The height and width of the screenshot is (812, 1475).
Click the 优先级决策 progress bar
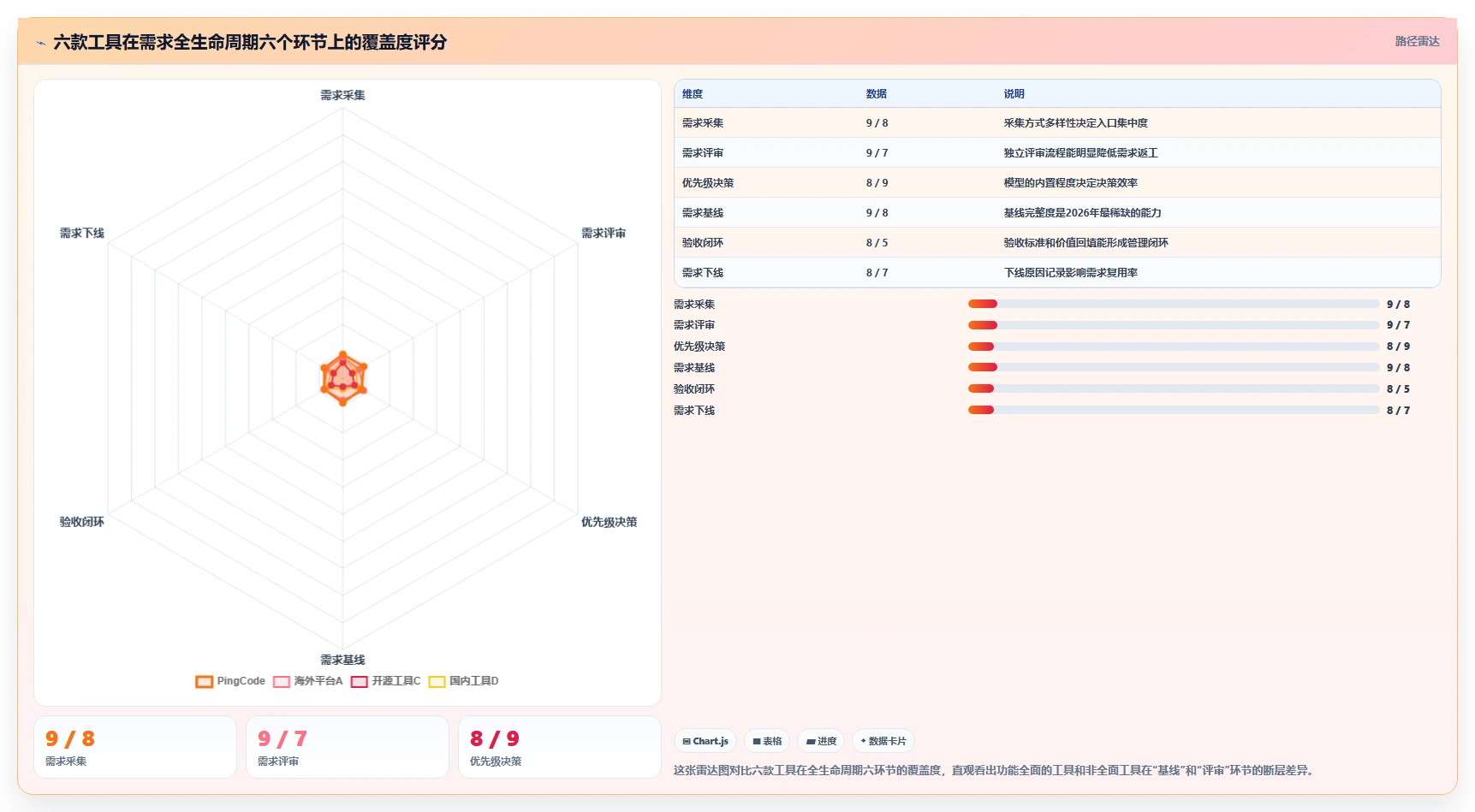tap(1174, 347)
